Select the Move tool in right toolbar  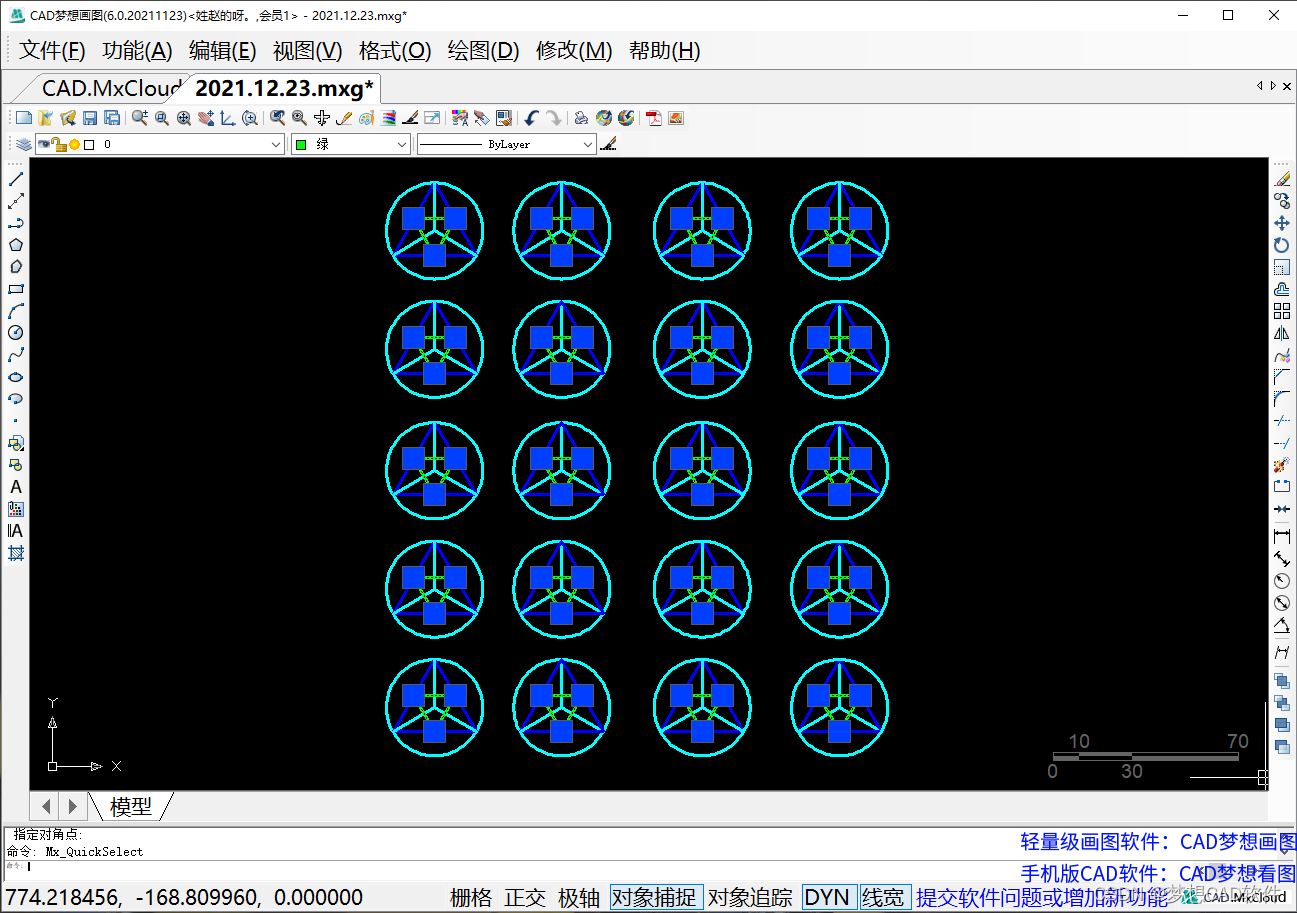(x=1282, y=223)
